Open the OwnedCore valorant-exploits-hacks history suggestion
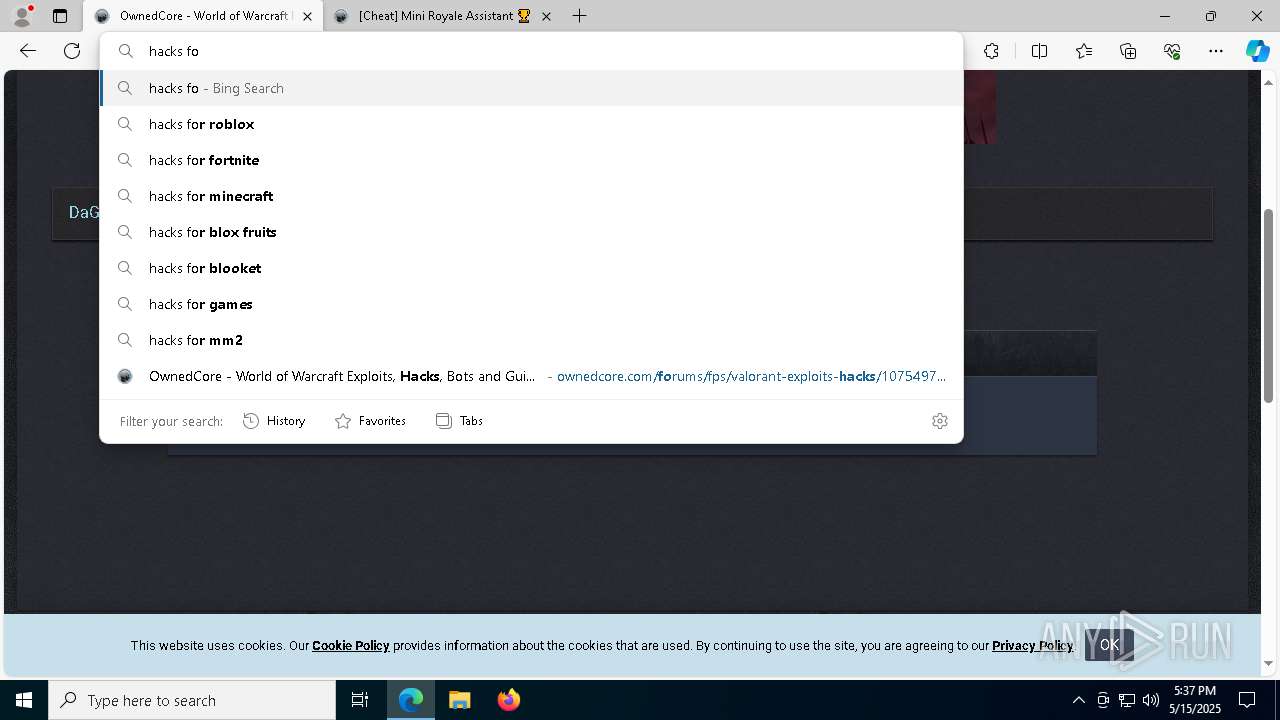Screen dimensions: 1280x720 point(531,376)
